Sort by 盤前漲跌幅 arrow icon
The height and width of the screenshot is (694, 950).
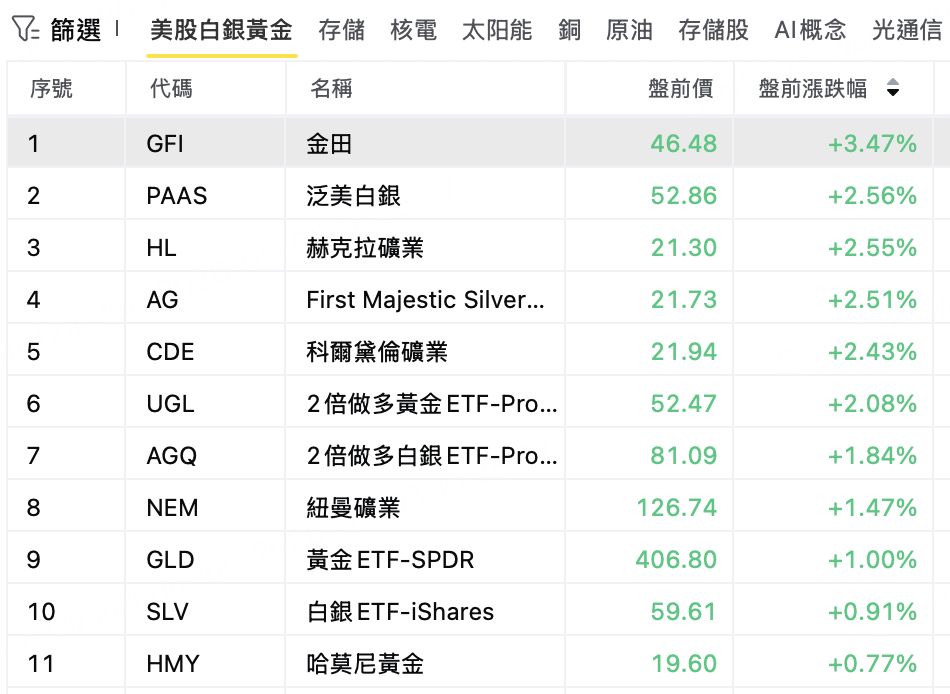pos(892,88)
